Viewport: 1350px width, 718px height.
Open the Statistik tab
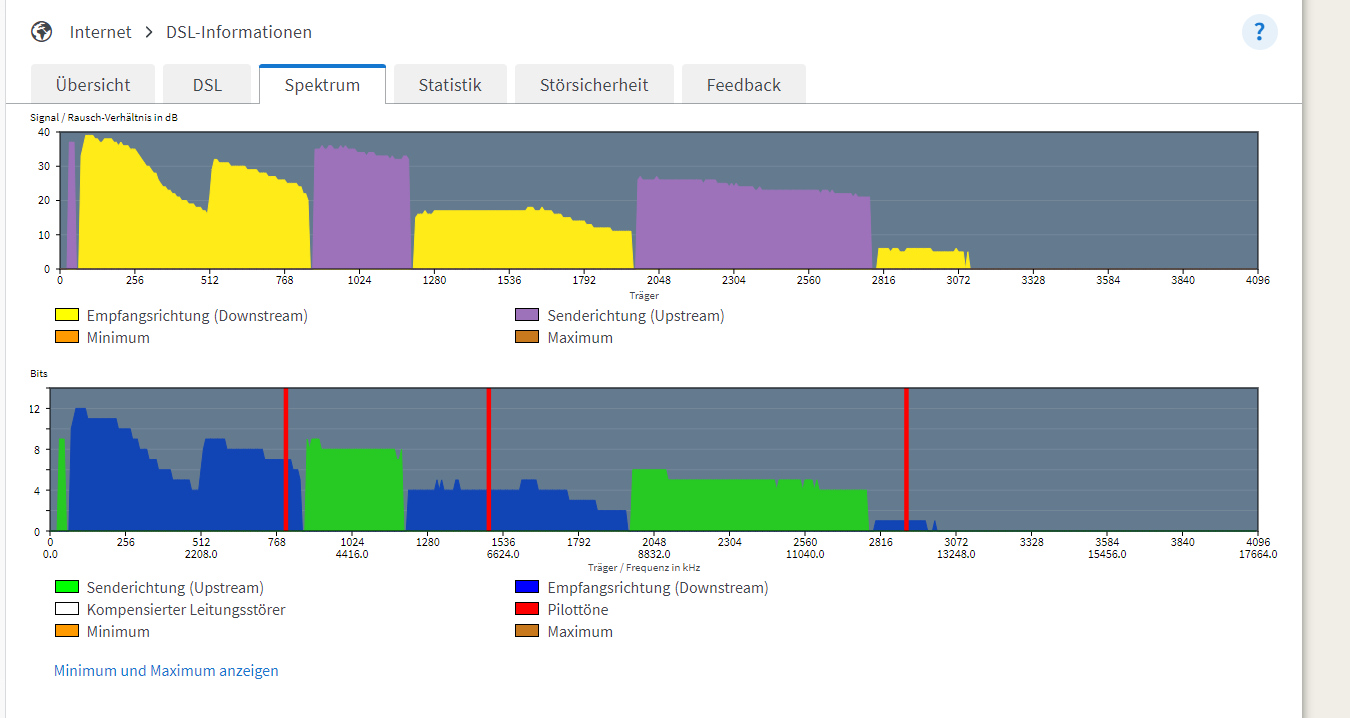coord(450,85)
